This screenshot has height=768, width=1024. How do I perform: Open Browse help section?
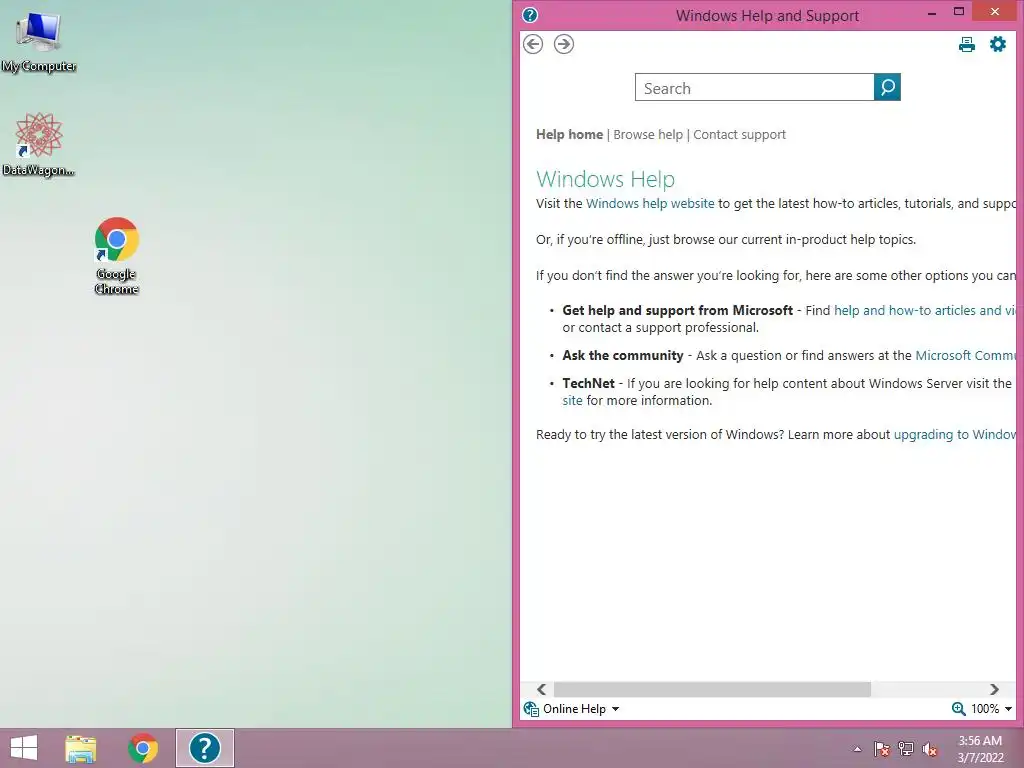click(x=648, y=135)
